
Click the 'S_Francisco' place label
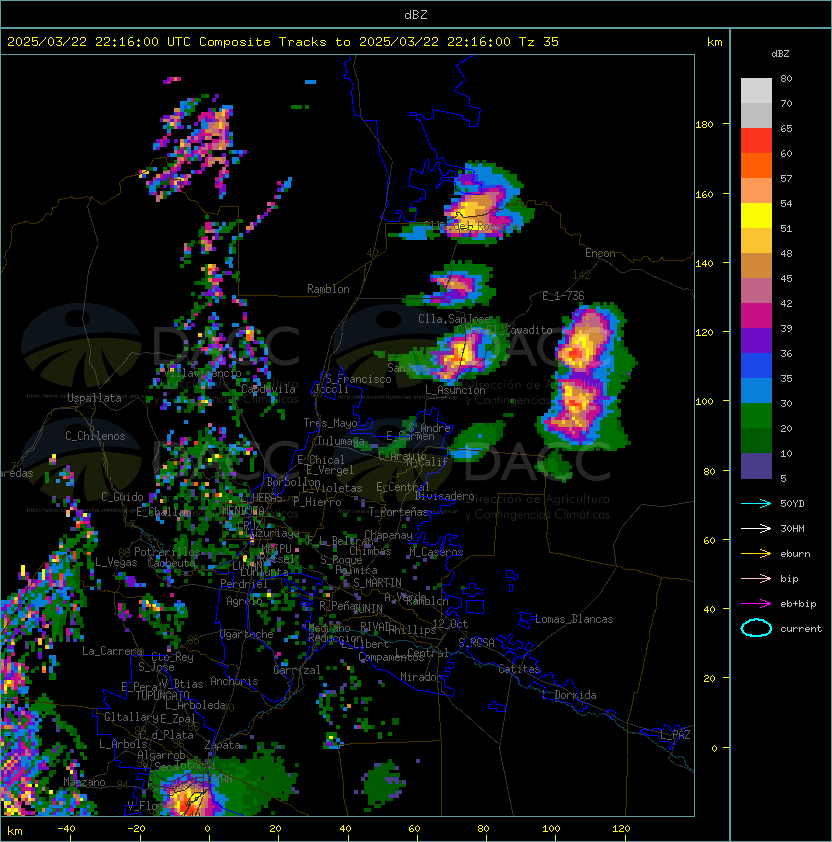pos(358,379)
